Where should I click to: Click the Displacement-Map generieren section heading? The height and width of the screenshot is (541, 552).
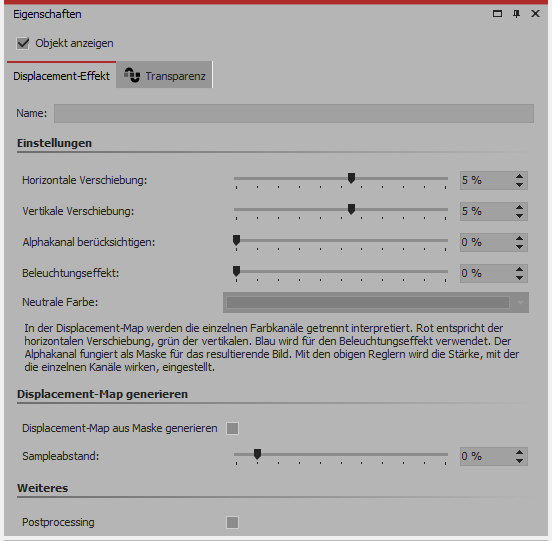click(102, 394)
